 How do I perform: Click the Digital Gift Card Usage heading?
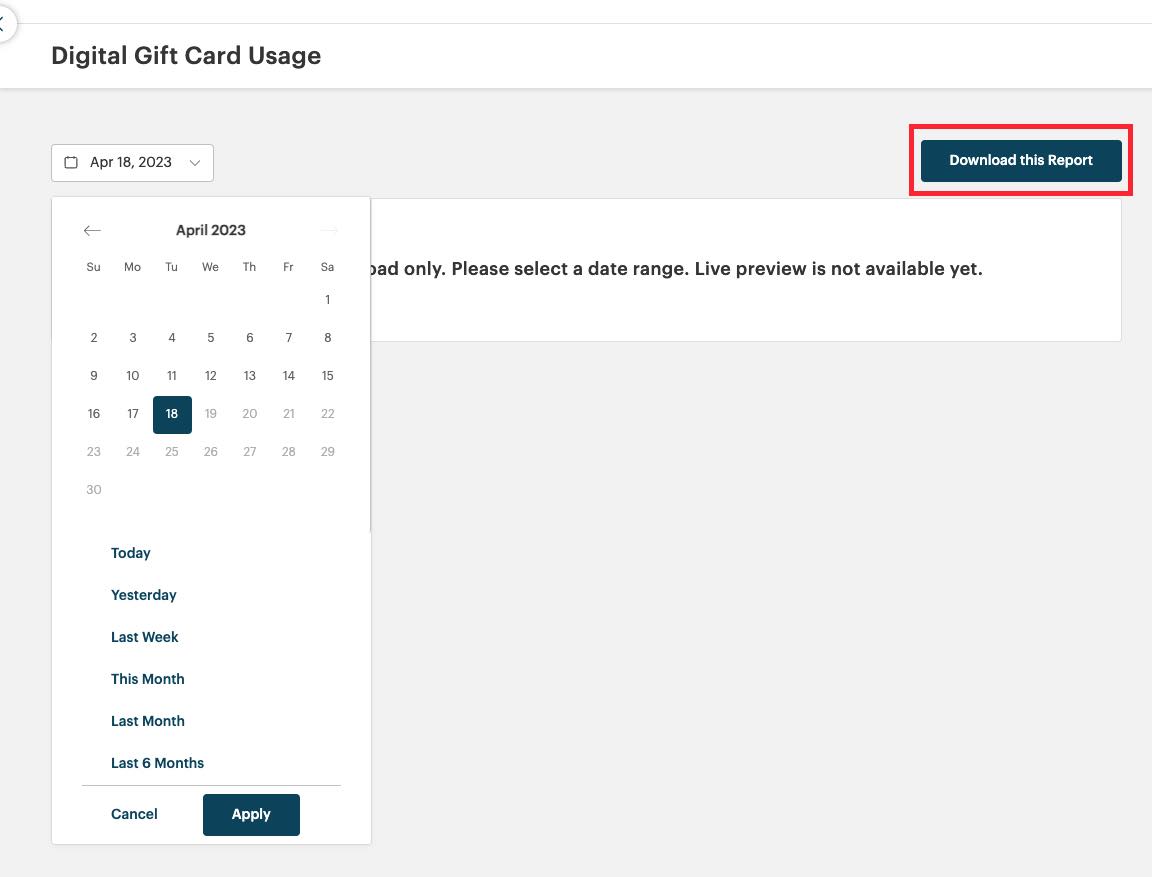186,56
